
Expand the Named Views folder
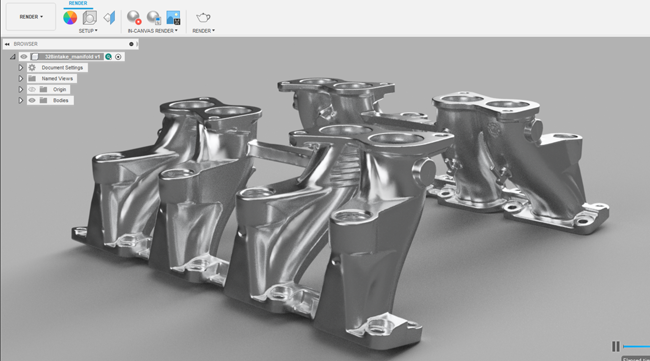pos(20,78)
